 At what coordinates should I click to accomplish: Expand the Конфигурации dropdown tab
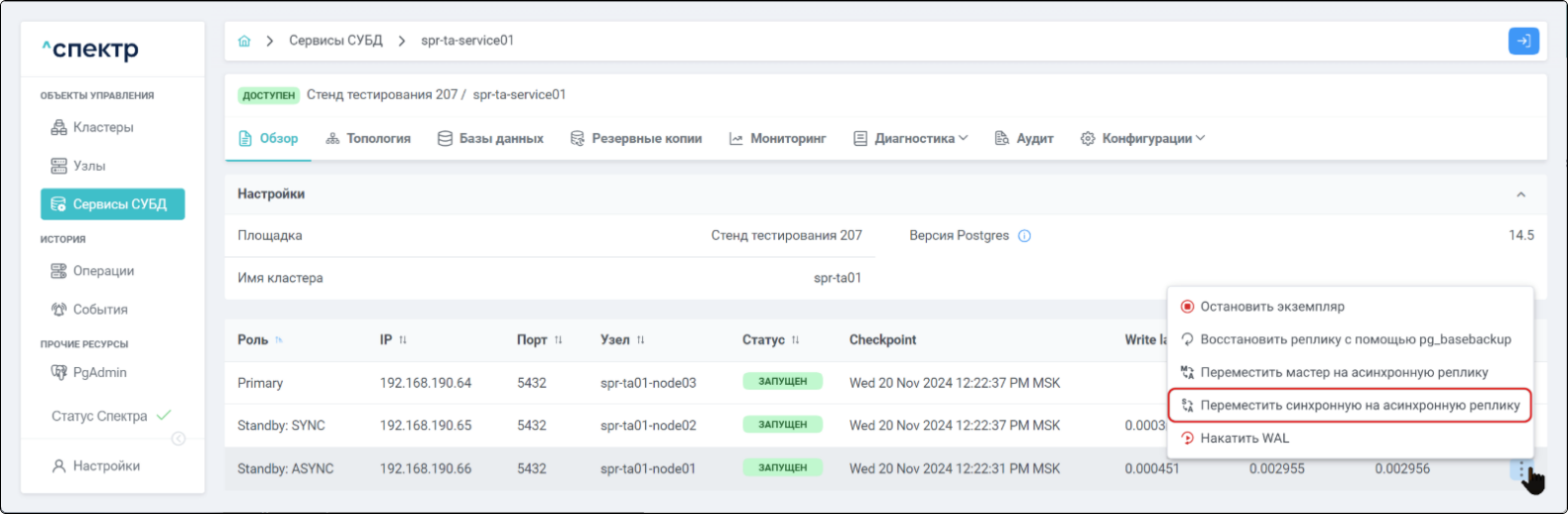point(1142,139)
